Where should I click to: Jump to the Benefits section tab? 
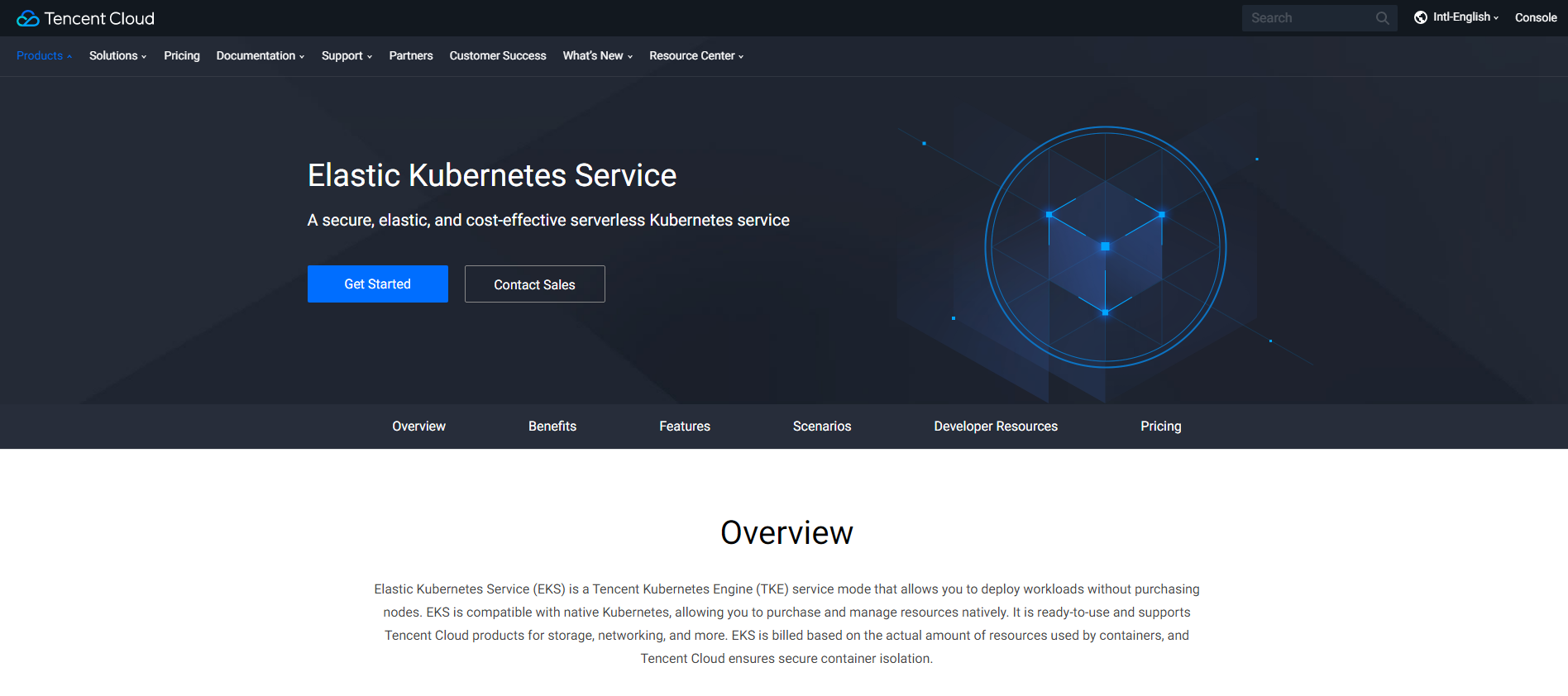click(x=552, y=427)
